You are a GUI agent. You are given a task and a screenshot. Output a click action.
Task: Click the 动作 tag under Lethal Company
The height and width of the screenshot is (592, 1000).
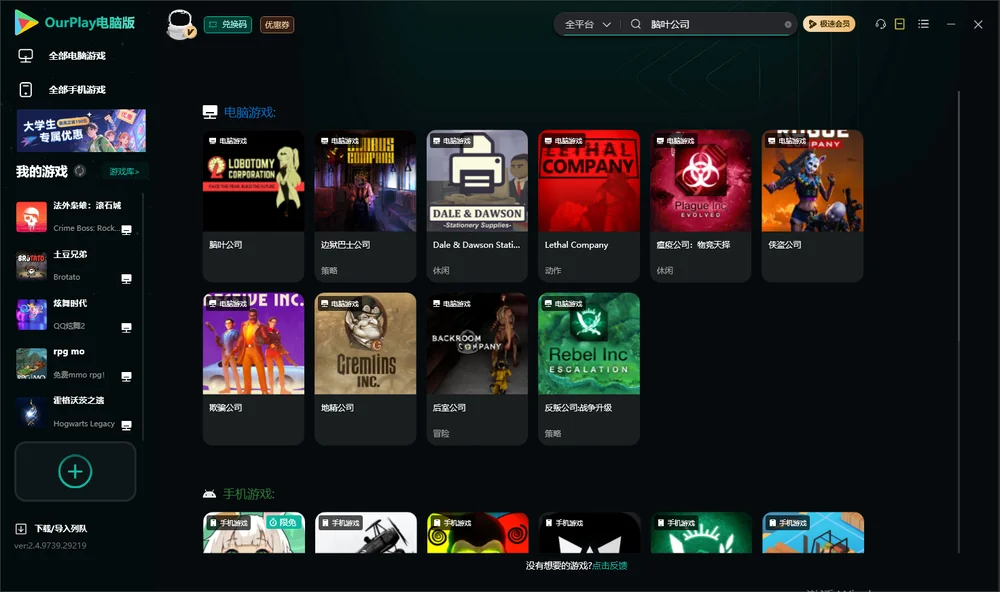(553, 270)
